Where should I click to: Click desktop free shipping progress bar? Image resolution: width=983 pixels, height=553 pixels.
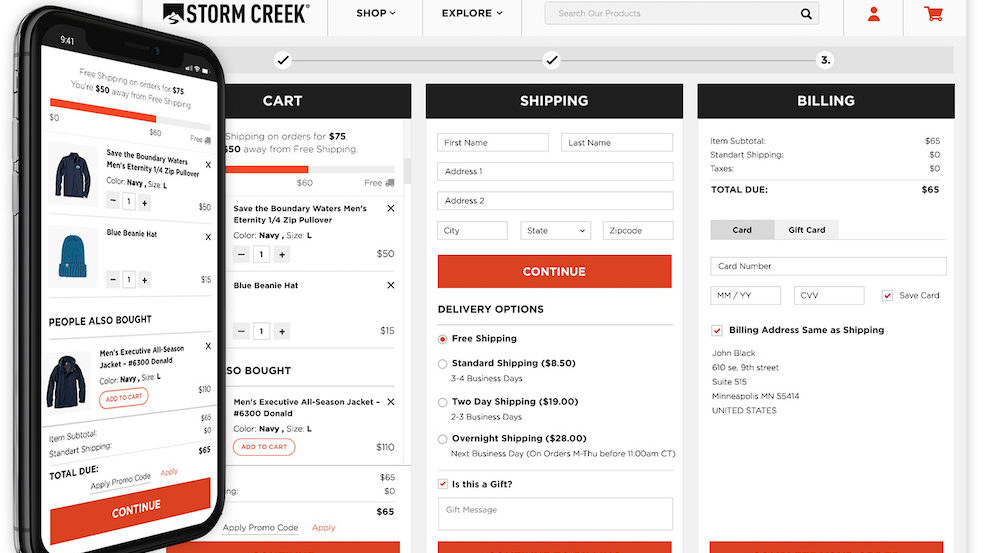point(308,169)
